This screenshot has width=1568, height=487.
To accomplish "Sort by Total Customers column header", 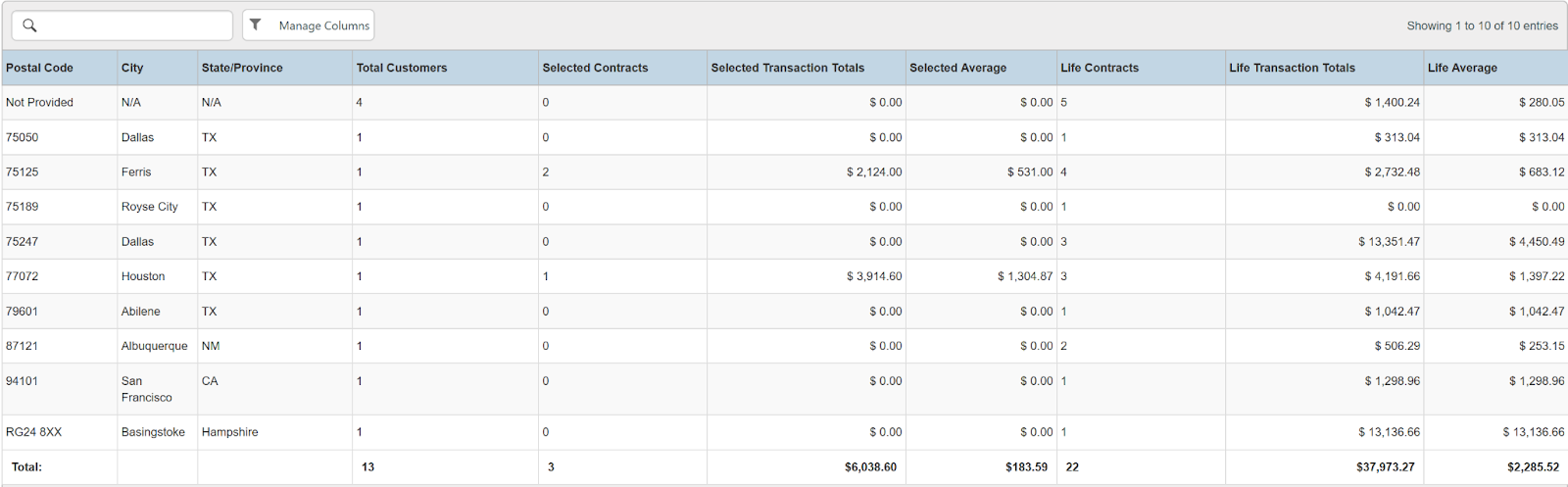I will click(402, 68).
